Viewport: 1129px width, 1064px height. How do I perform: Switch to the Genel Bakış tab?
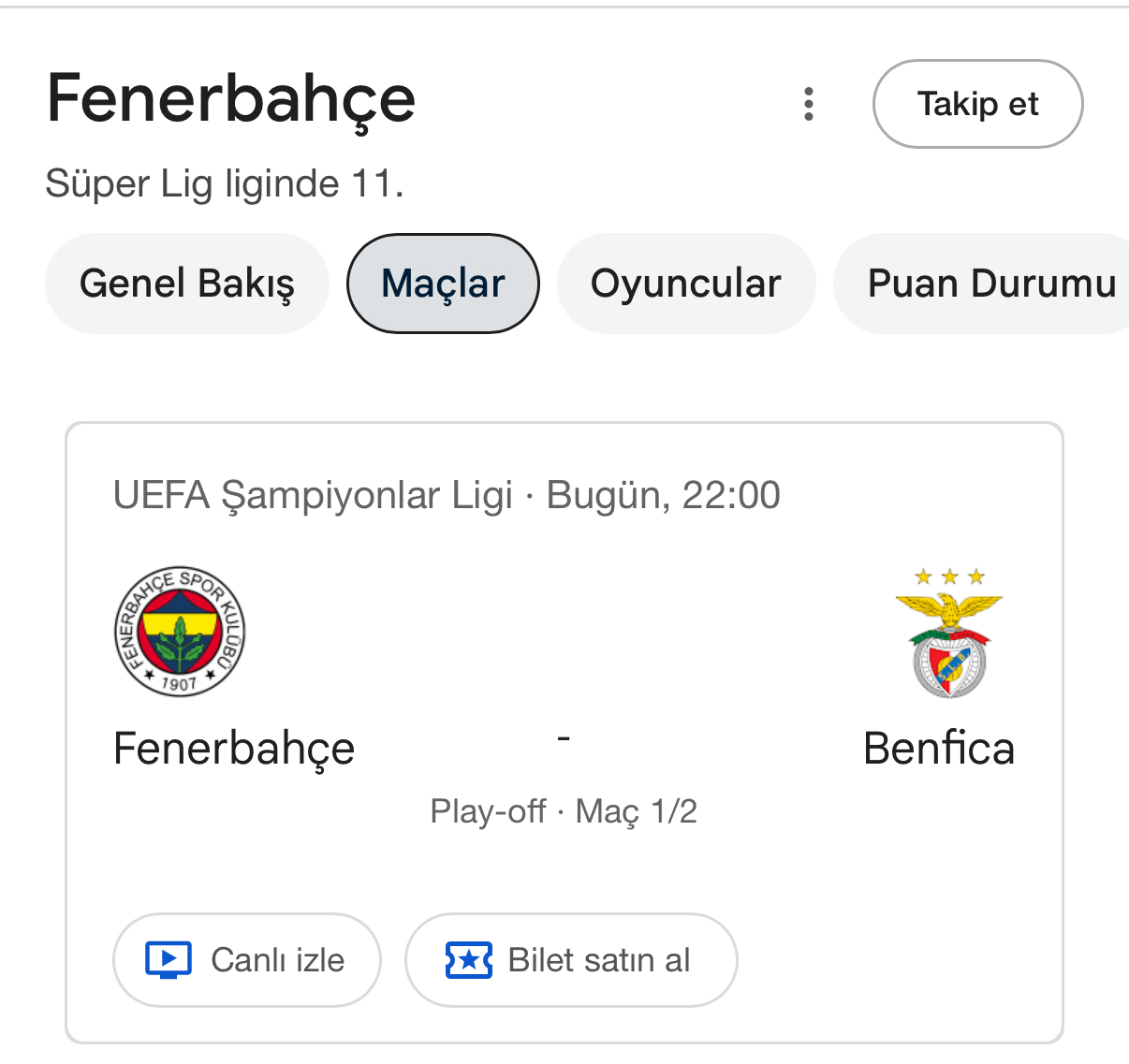187,284
